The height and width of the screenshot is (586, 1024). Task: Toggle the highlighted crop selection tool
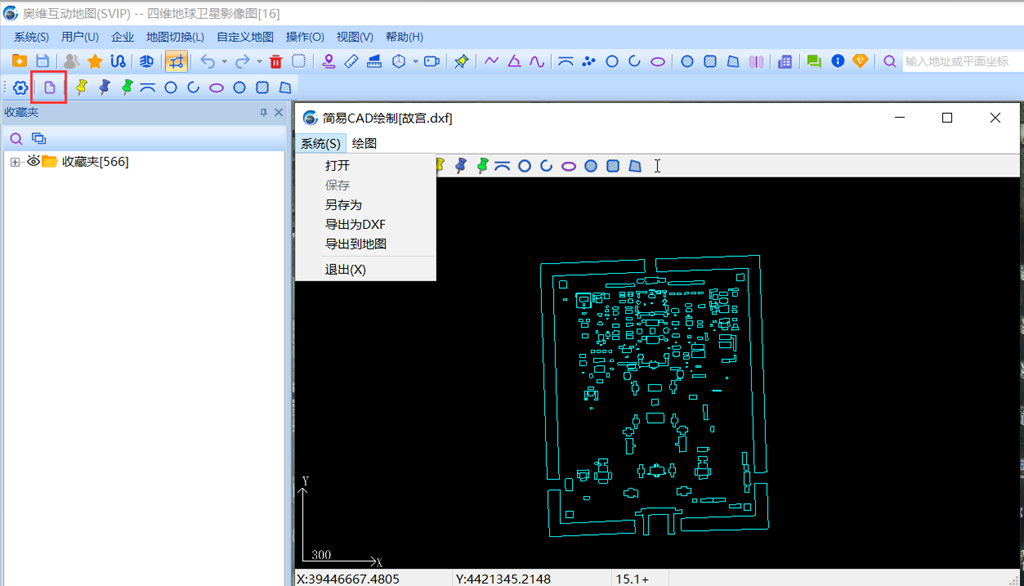(x=176, y=61)
